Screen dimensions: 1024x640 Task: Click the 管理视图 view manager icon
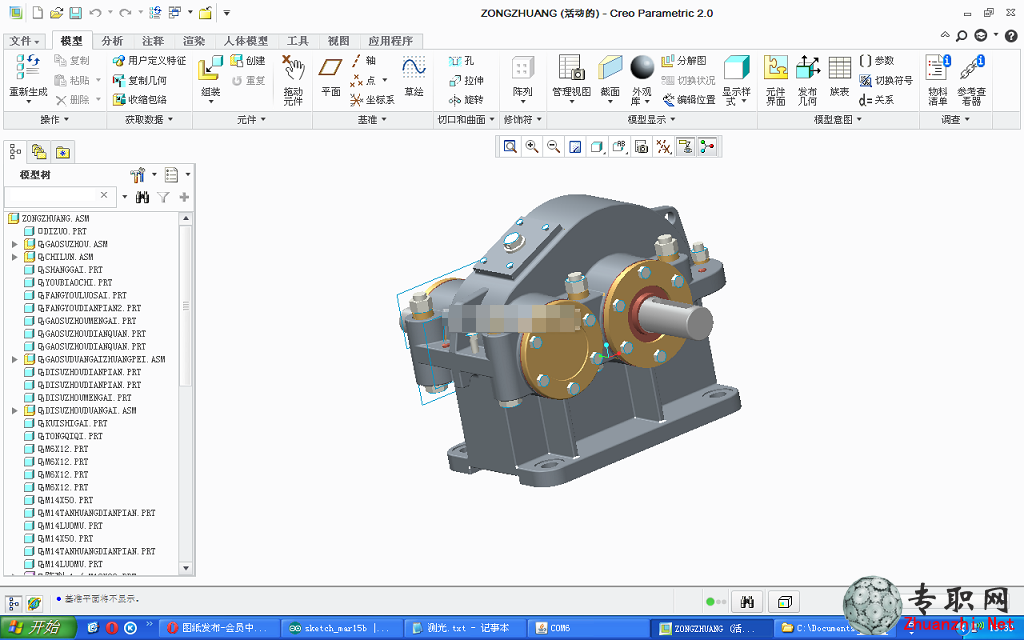[571, 77]
